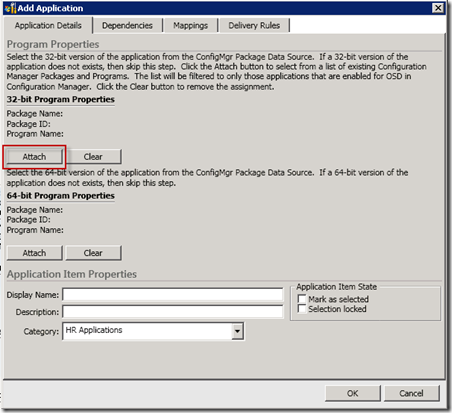Click the Description label text
This screenshot has width=452, height=413.
tap(37, 312)
